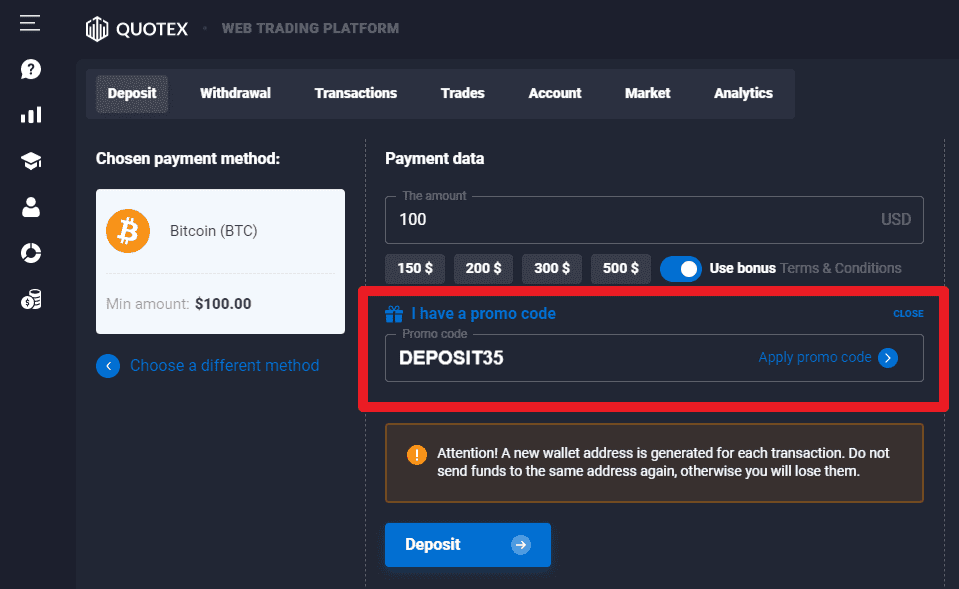Click the pie chart icon in the sidebar

[x=29, y=253]
